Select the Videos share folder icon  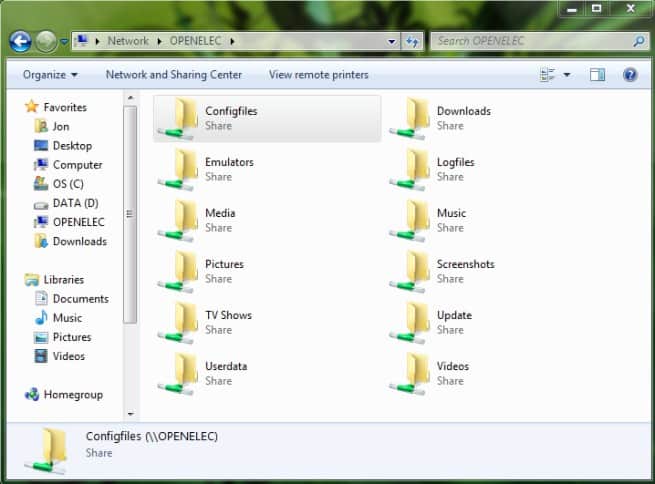click(409, 374)
